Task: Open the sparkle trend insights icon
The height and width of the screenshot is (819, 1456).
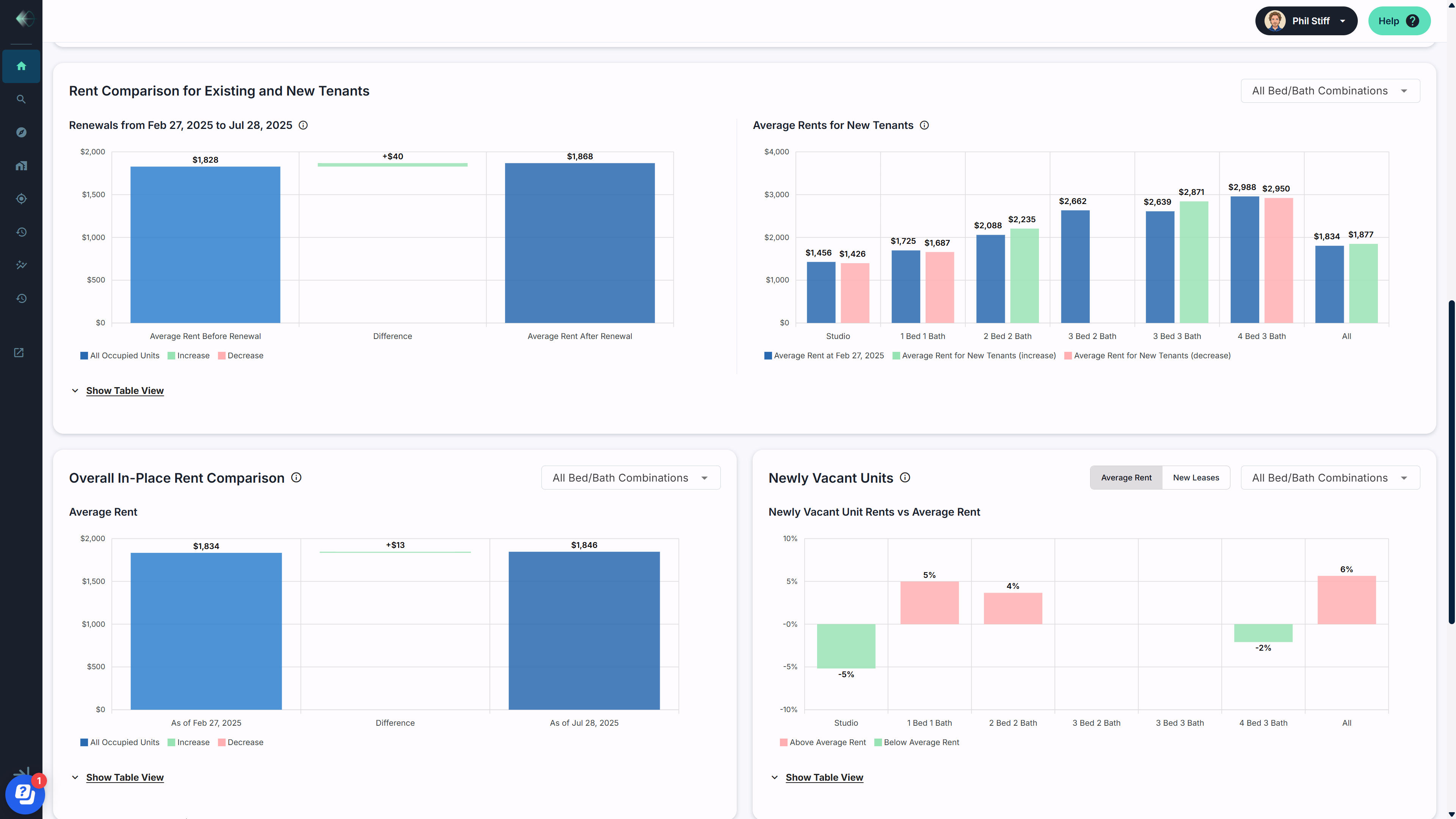Action: (x=21, y=265)
